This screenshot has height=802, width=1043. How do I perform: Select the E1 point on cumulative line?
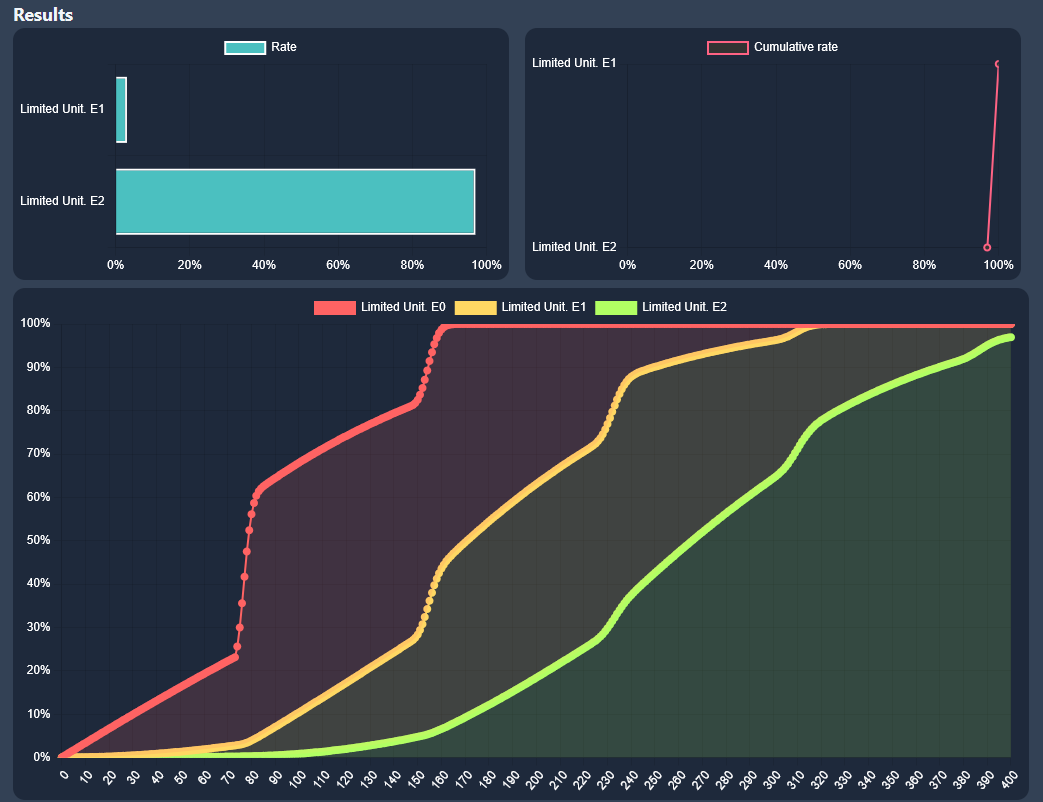coord(998,64)
